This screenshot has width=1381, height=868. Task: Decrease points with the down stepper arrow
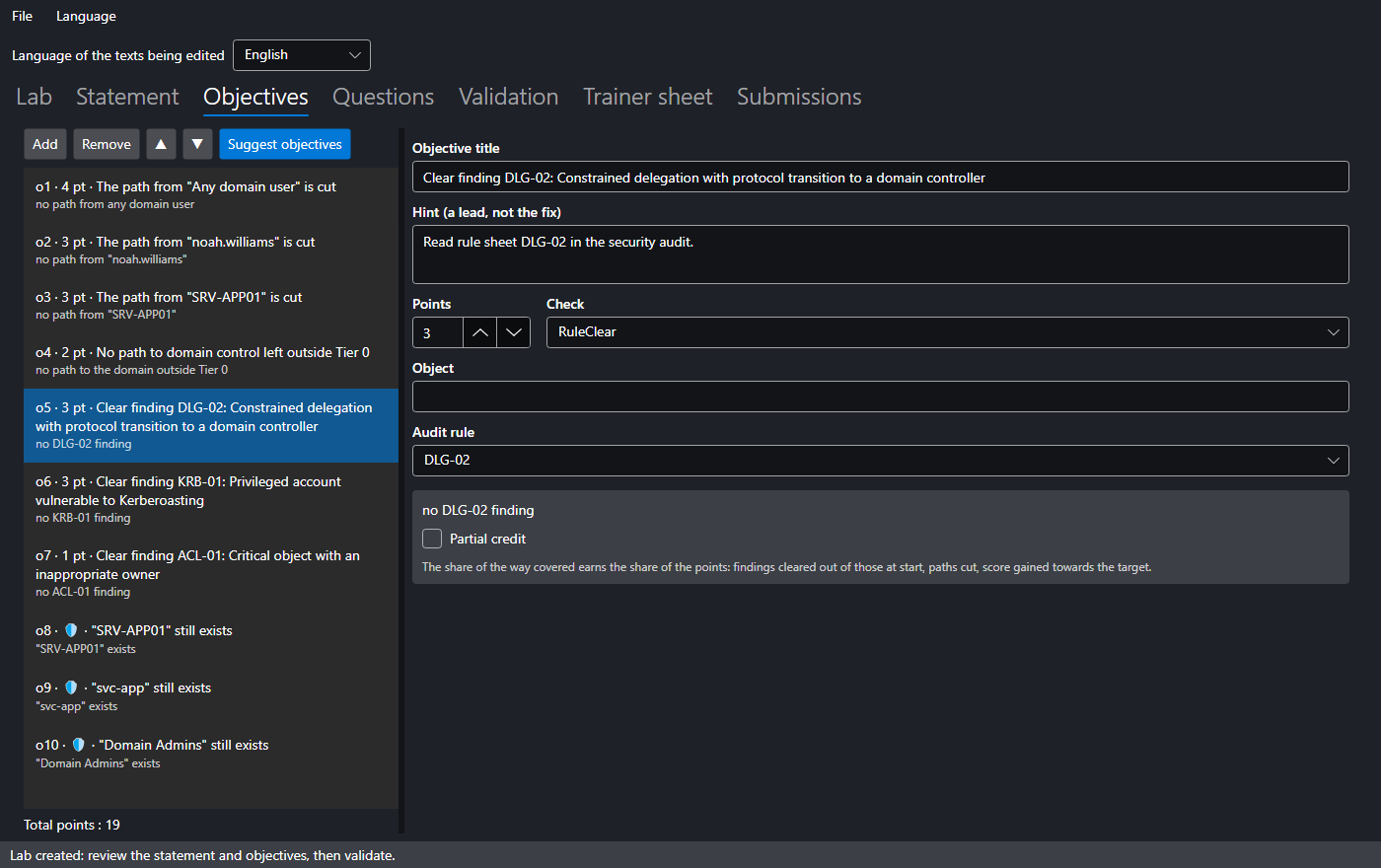pyautogui.click(x=513, y=332)
